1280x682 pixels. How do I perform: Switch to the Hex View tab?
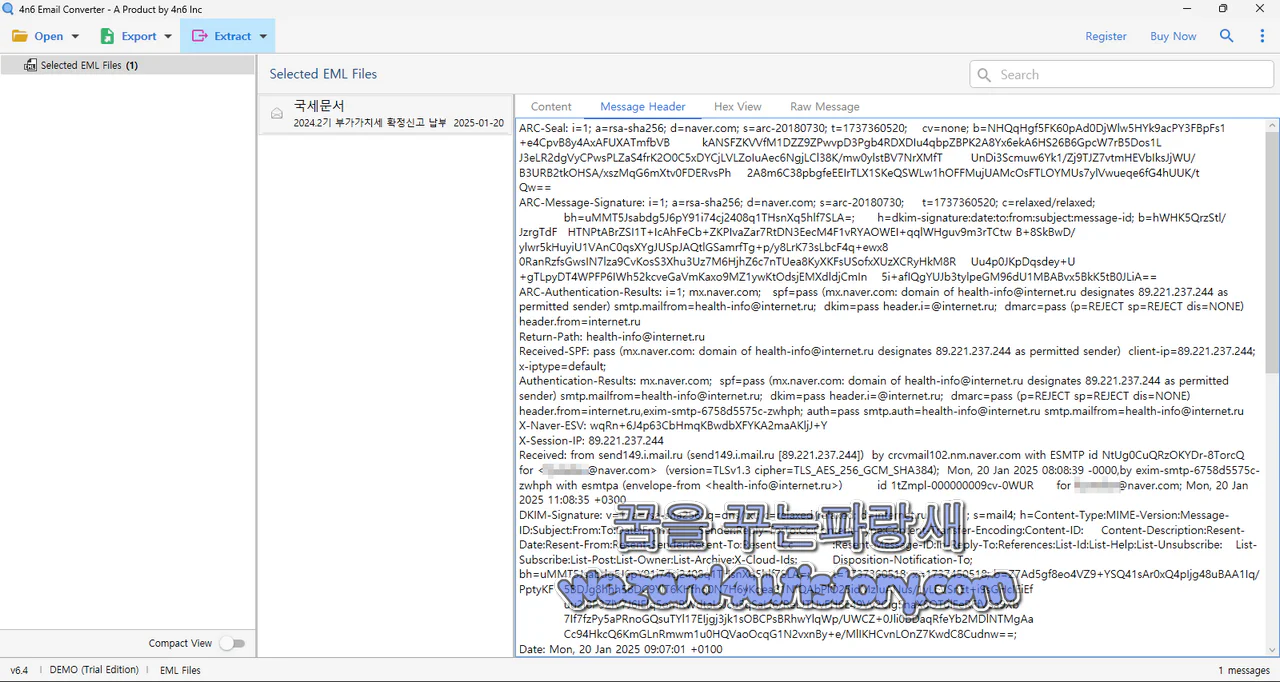(x=738, y=106)
